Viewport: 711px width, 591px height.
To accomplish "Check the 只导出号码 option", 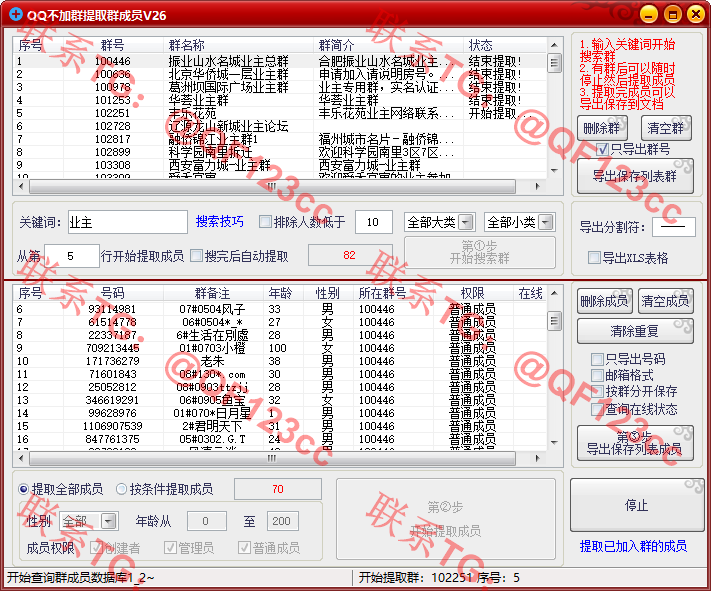I will point(597,359).
